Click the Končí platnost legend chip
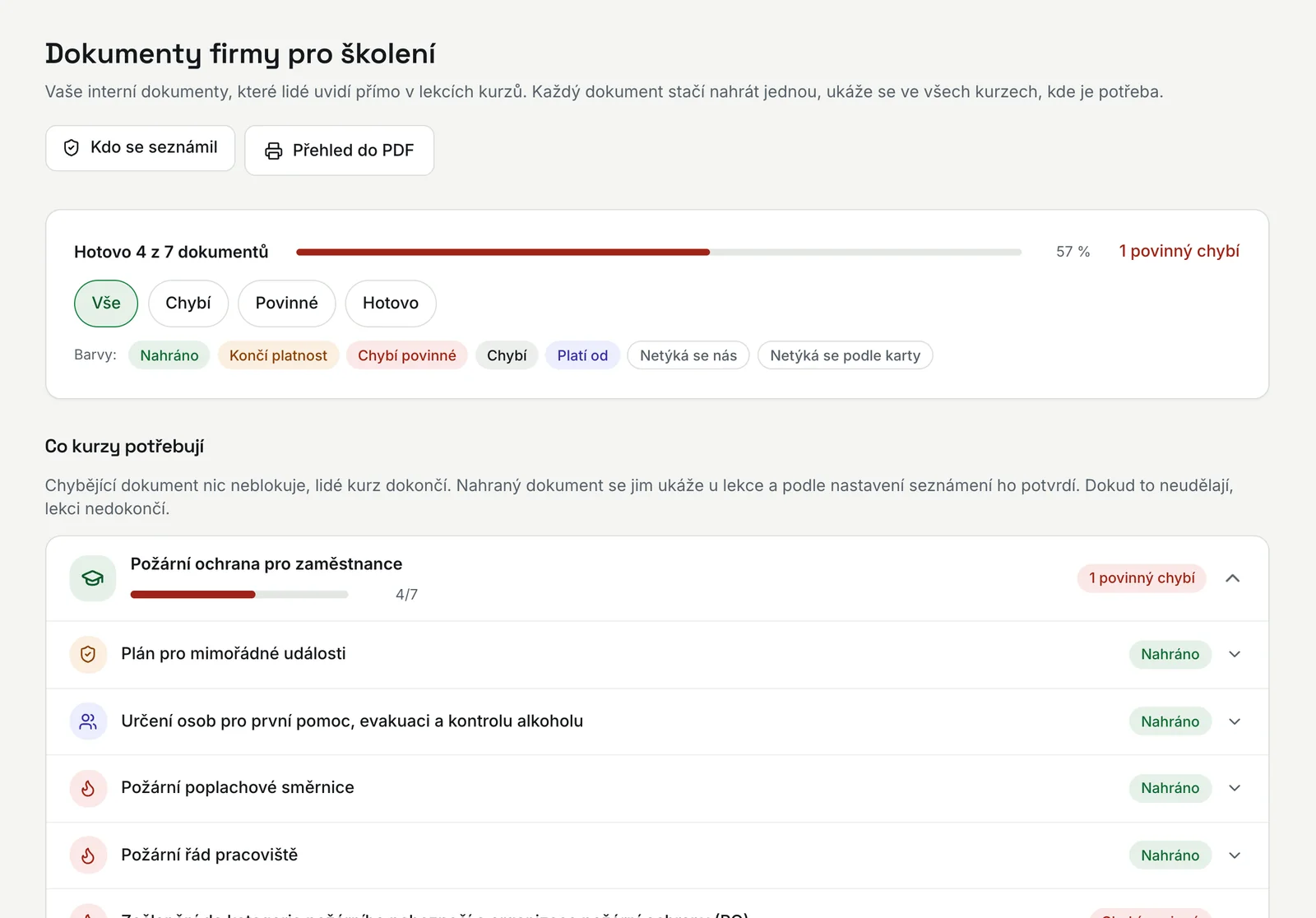1316x918 pixels. (278, 355)
